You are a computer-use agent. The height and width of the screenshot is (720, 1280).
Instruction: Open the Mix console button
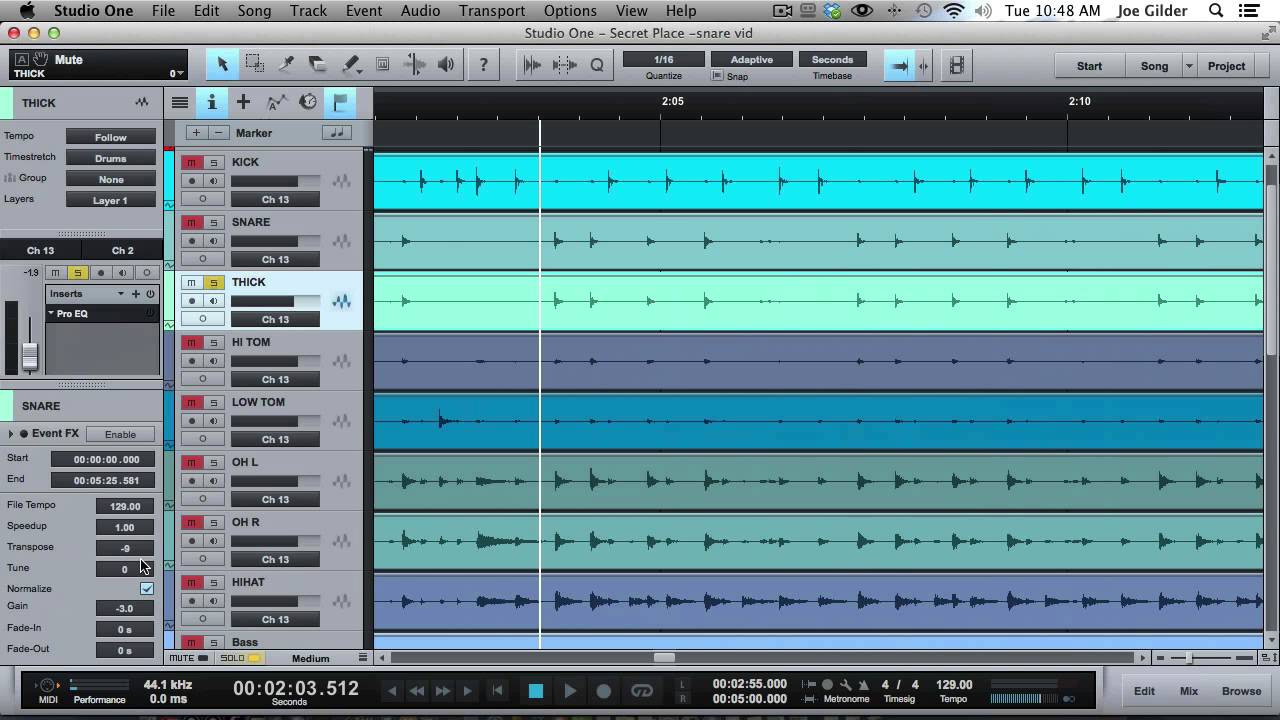point(1189,691)
